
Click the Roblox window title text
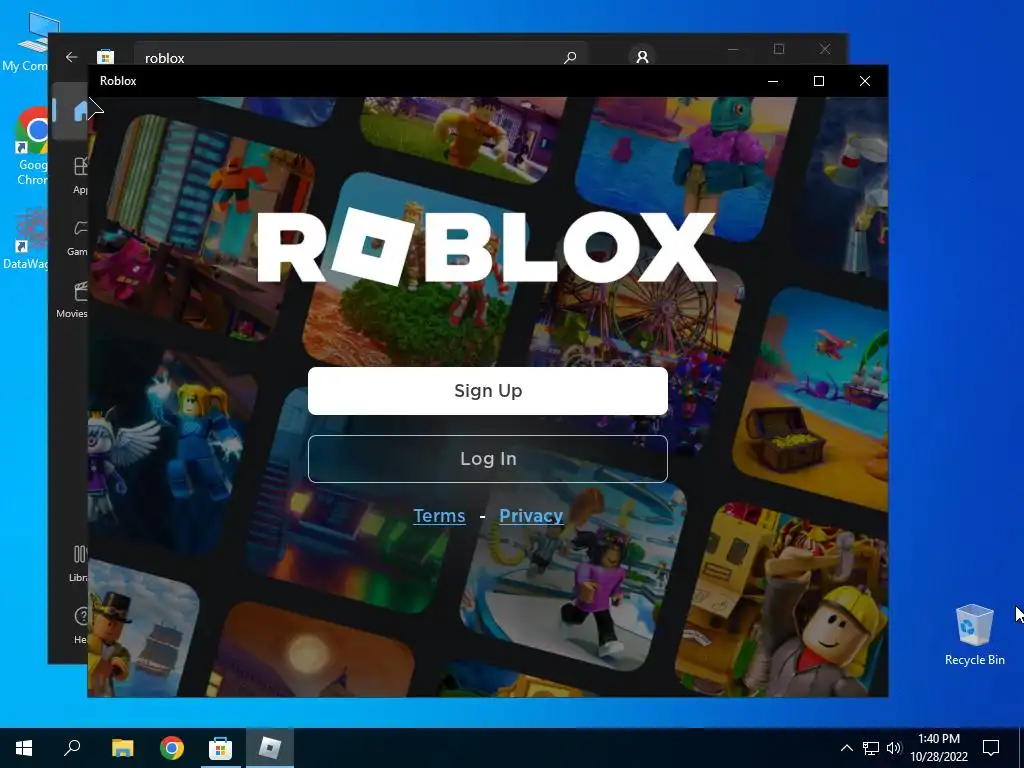(x=118, y=81)
